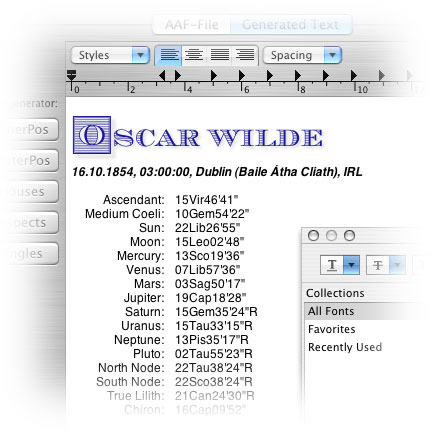
Task: Click the Ascendant value 15Vir46'41"
Action: [x=206, y=200]
